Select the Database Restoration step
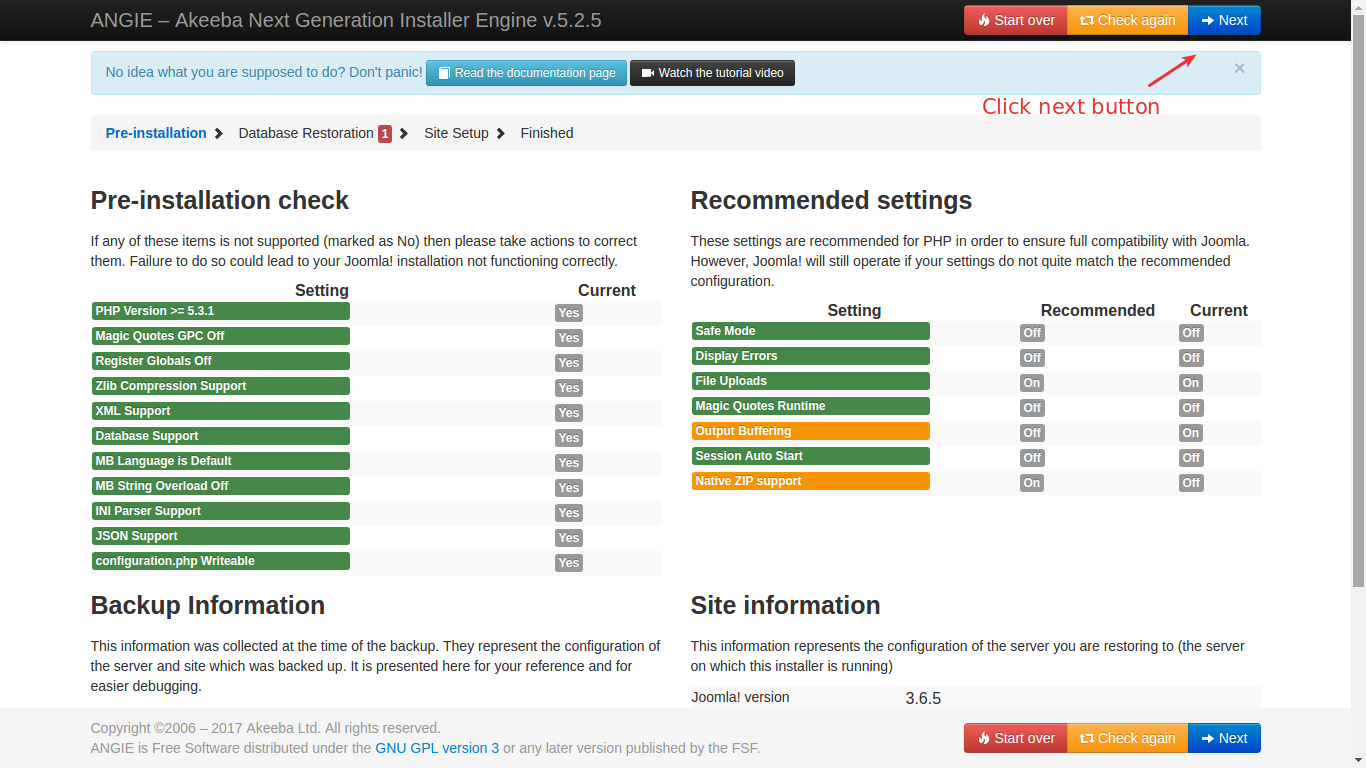 (306, 133)
